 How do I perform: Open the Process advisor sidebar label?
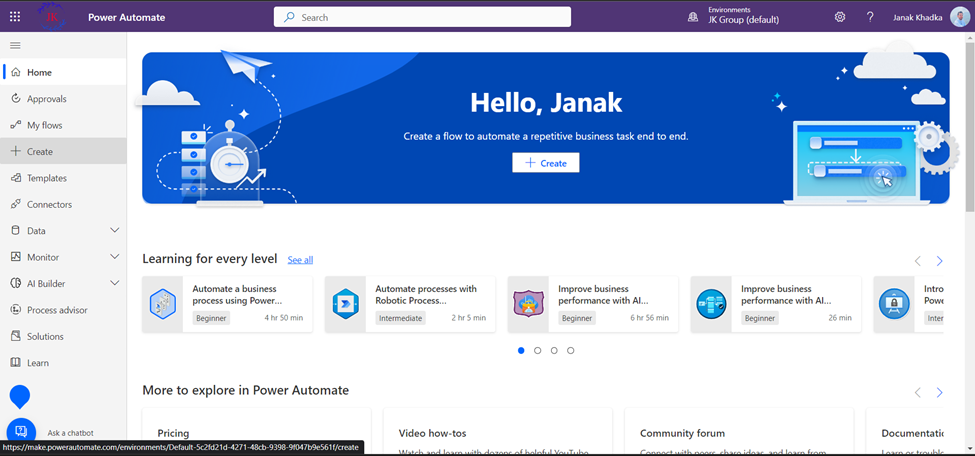point(57,310)
